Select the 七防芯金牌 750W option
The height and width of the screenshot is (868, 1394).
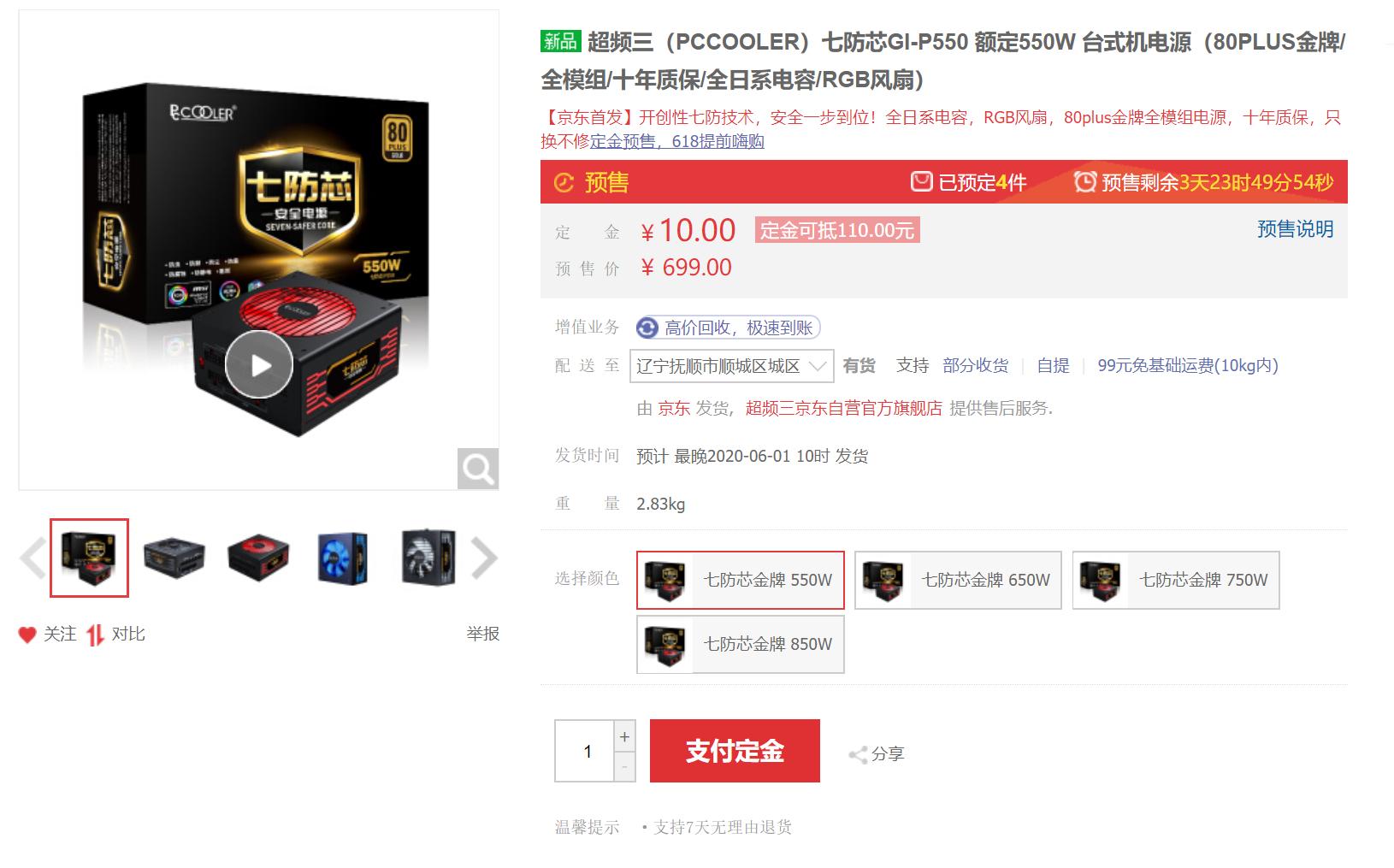click(x=1176, y=580)
